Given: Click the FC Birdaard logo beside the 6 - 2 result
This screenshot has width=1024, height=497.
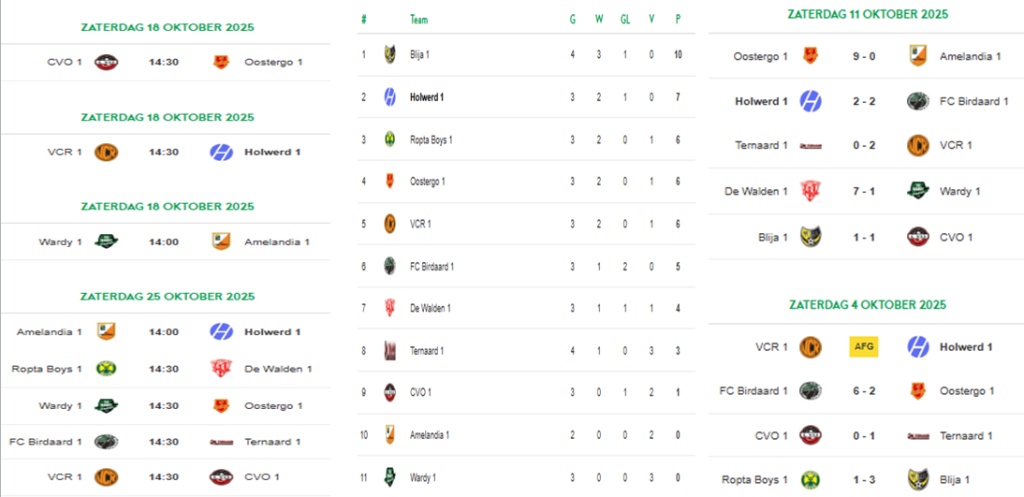Looking at the screenshot, I should pos(810,390).
